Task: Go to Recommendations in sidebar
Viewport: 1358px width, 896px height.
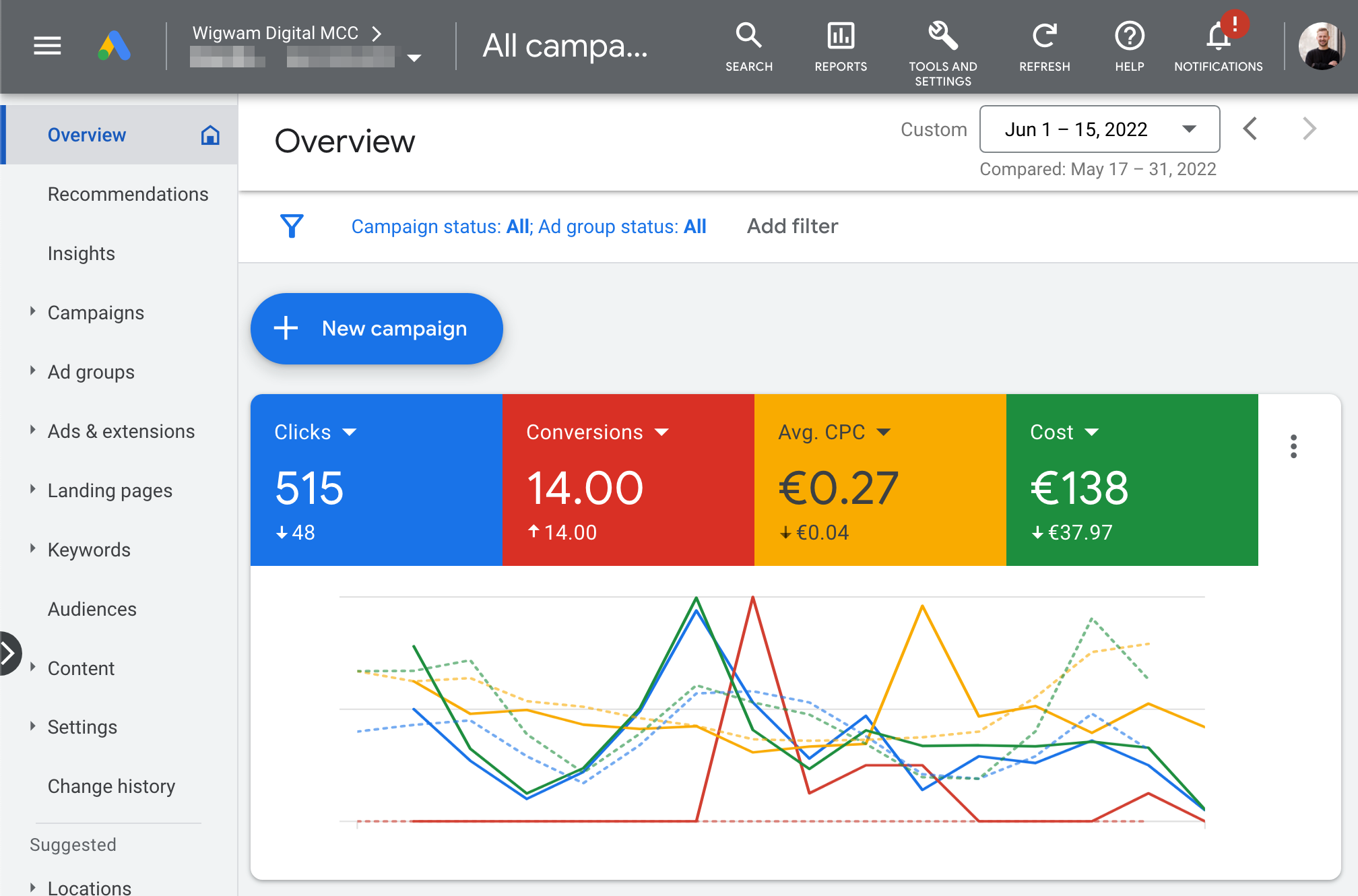Action: (x=128, y=194)
